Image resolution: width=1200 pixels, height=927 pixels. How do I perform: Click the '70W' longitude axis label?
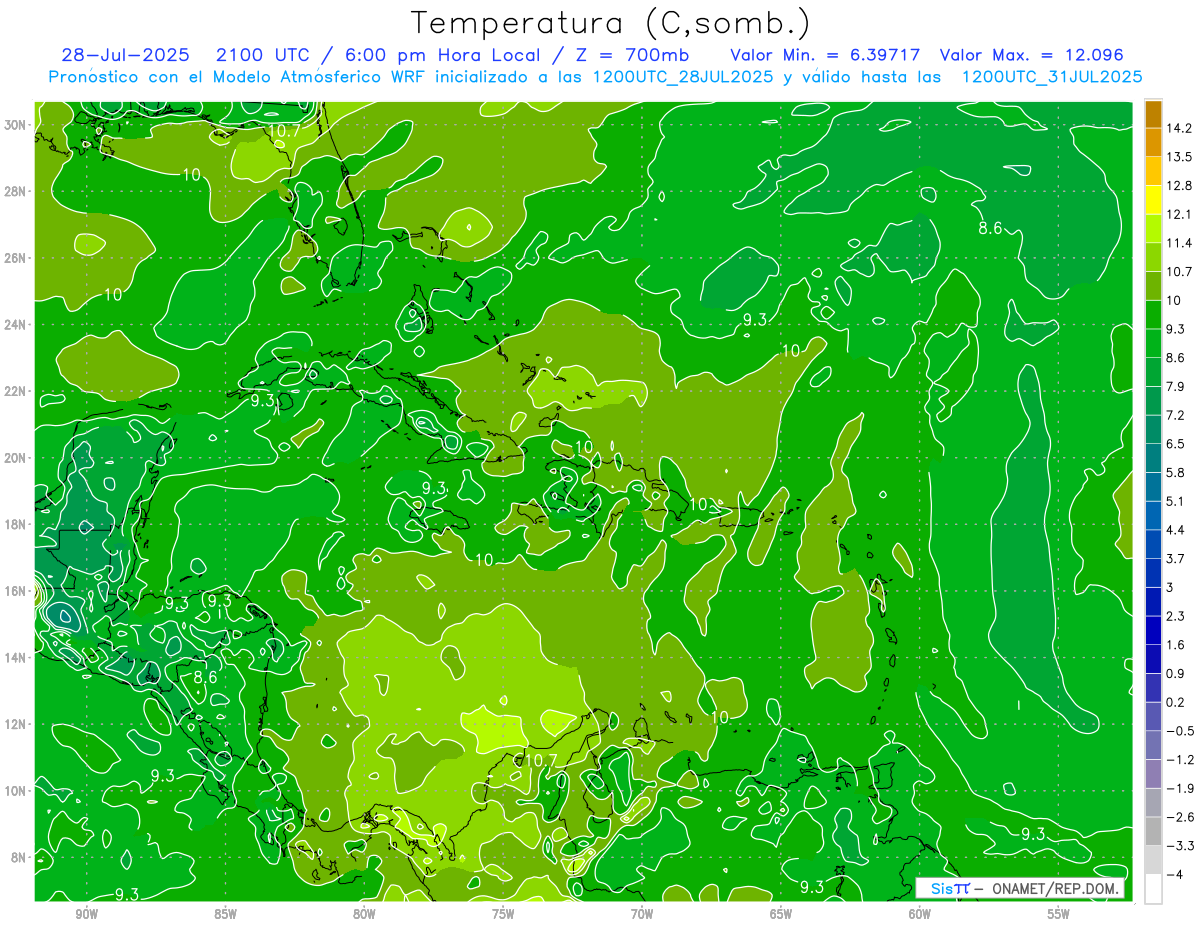click(642, 915)
